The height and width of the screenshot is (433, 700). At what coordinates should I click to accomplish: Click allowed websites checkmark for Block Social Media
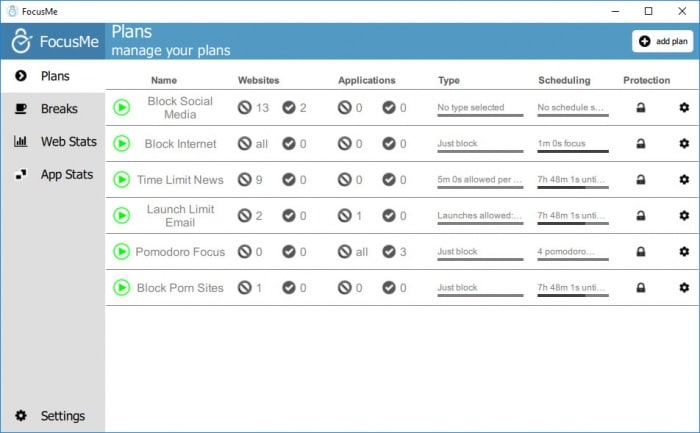pos(289,108)
